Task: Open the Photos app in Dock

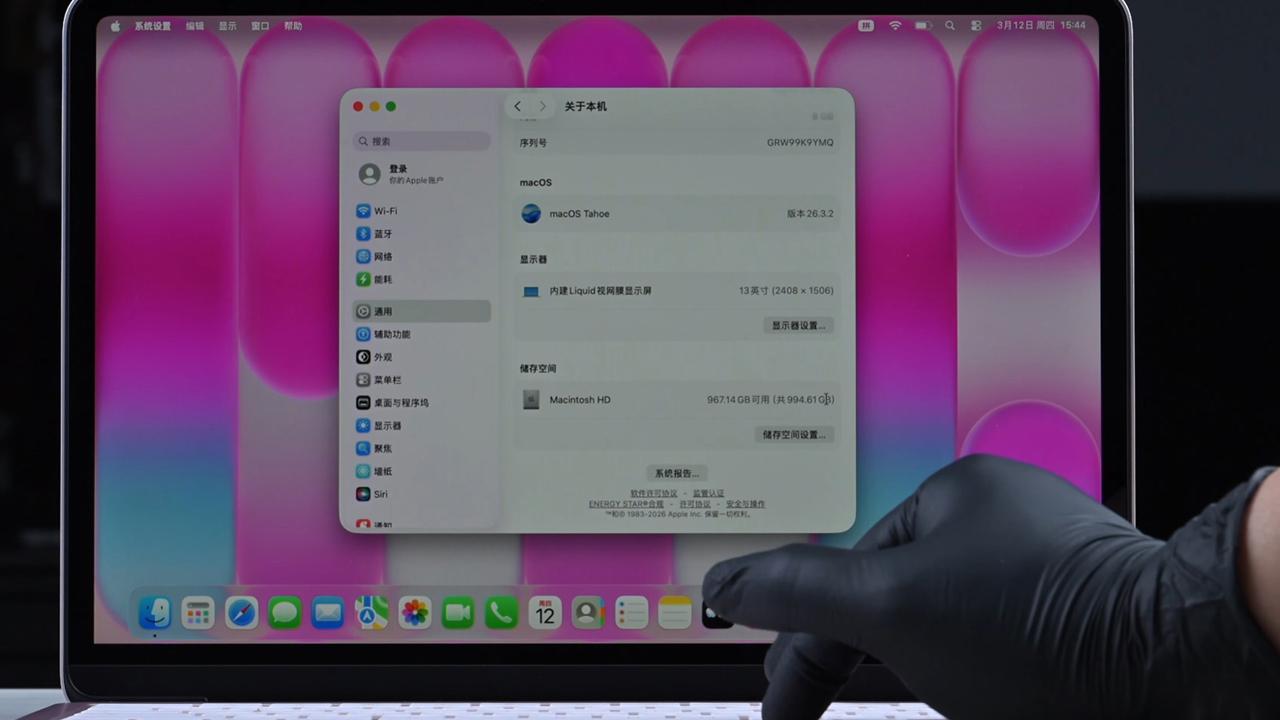Action: pyautogui.click(x=415, y=612)
